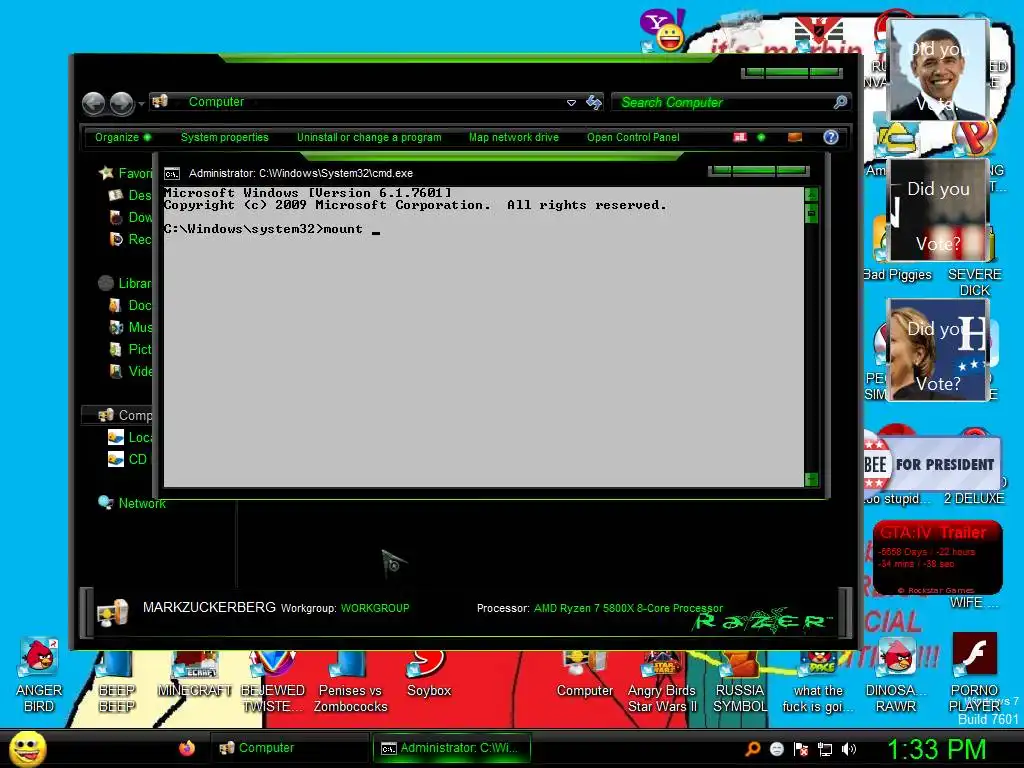Open the view options dropdown dot
The width and height of the screenshot is (1024, 768).
761,137
